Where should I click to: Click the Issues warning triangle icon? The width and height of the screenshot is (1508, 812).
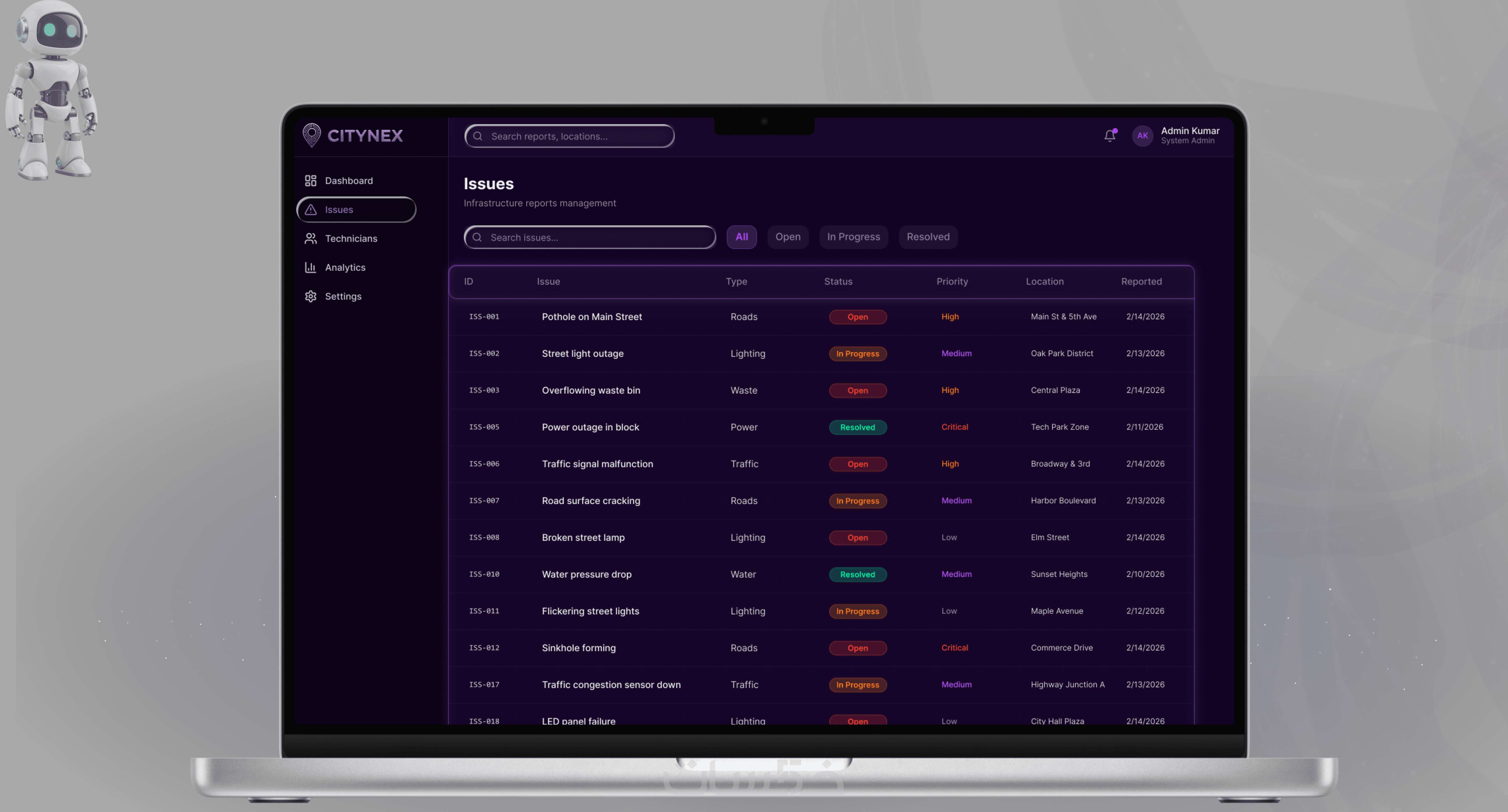(311, 209)
